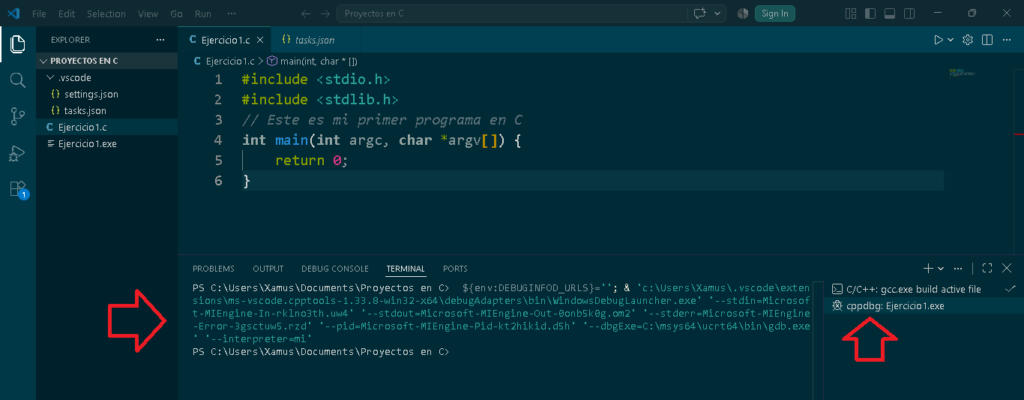This screenshot has width=1024, height=400.
Task: Click line number 4 in the gutter
Action: 218,141
